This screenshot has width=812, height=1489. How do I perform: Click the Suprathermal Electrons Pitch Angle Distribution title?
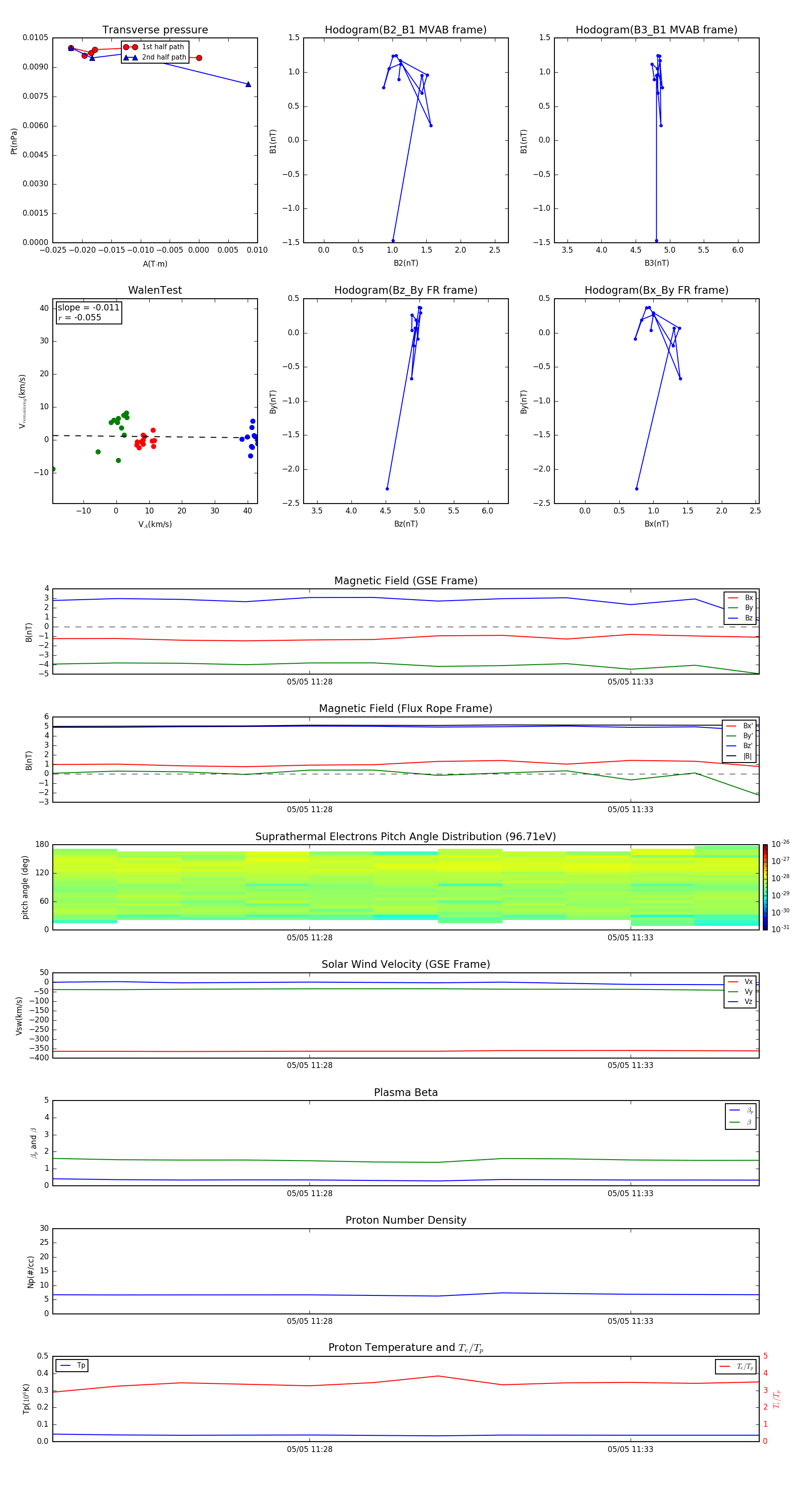[406, 837]
